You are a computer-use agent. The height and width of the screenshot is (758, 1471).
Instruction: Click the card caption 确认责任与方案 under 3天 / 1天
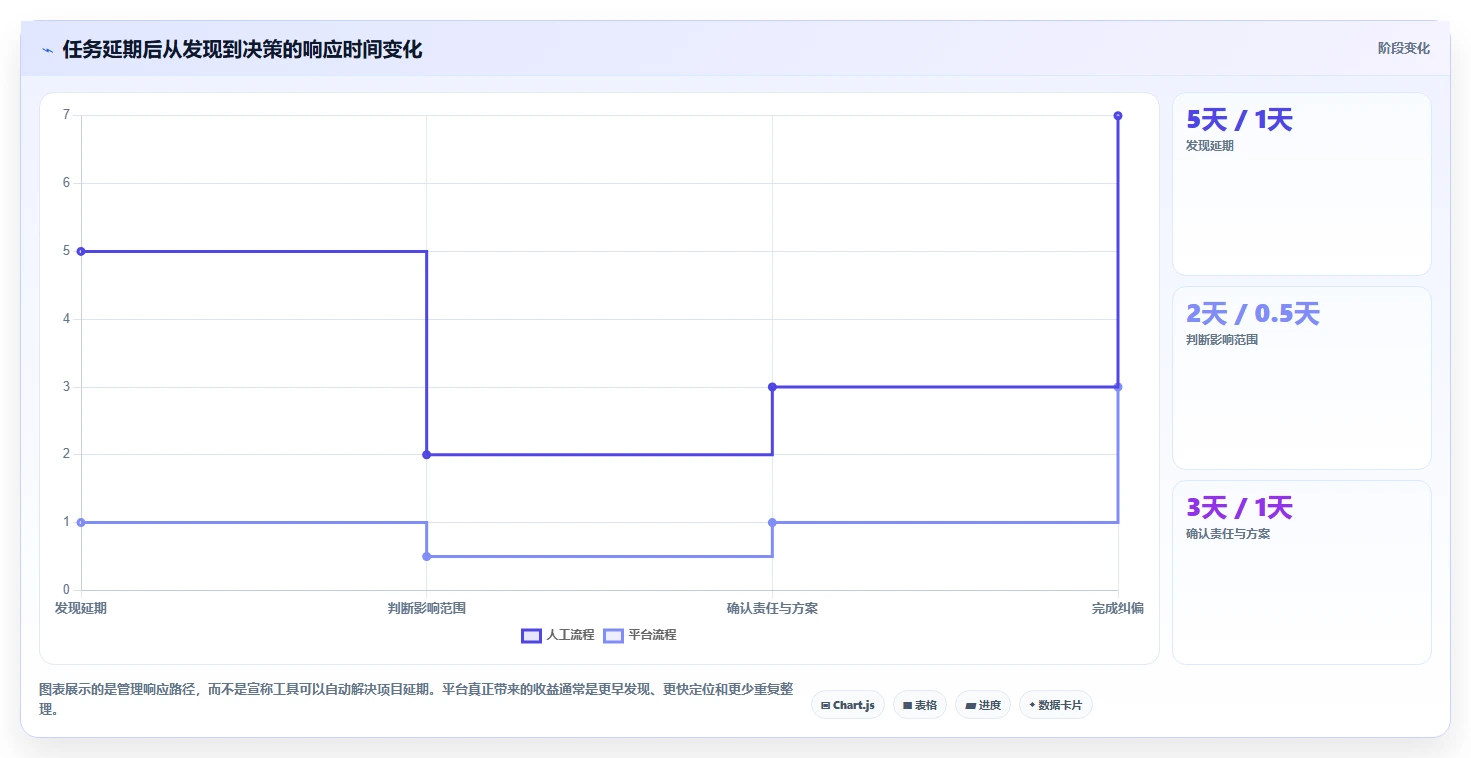click(x=1228, y=534)
